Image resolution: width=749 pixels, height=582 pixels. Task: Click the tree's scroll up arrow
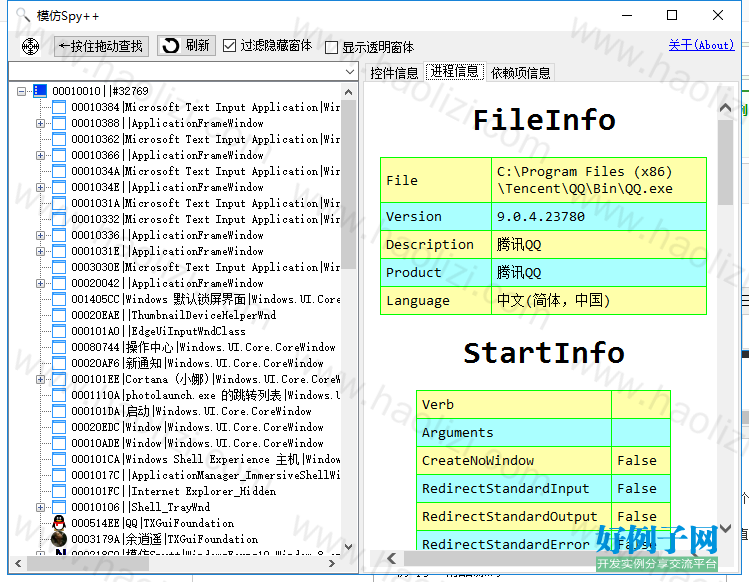click(x=349, y=92)
